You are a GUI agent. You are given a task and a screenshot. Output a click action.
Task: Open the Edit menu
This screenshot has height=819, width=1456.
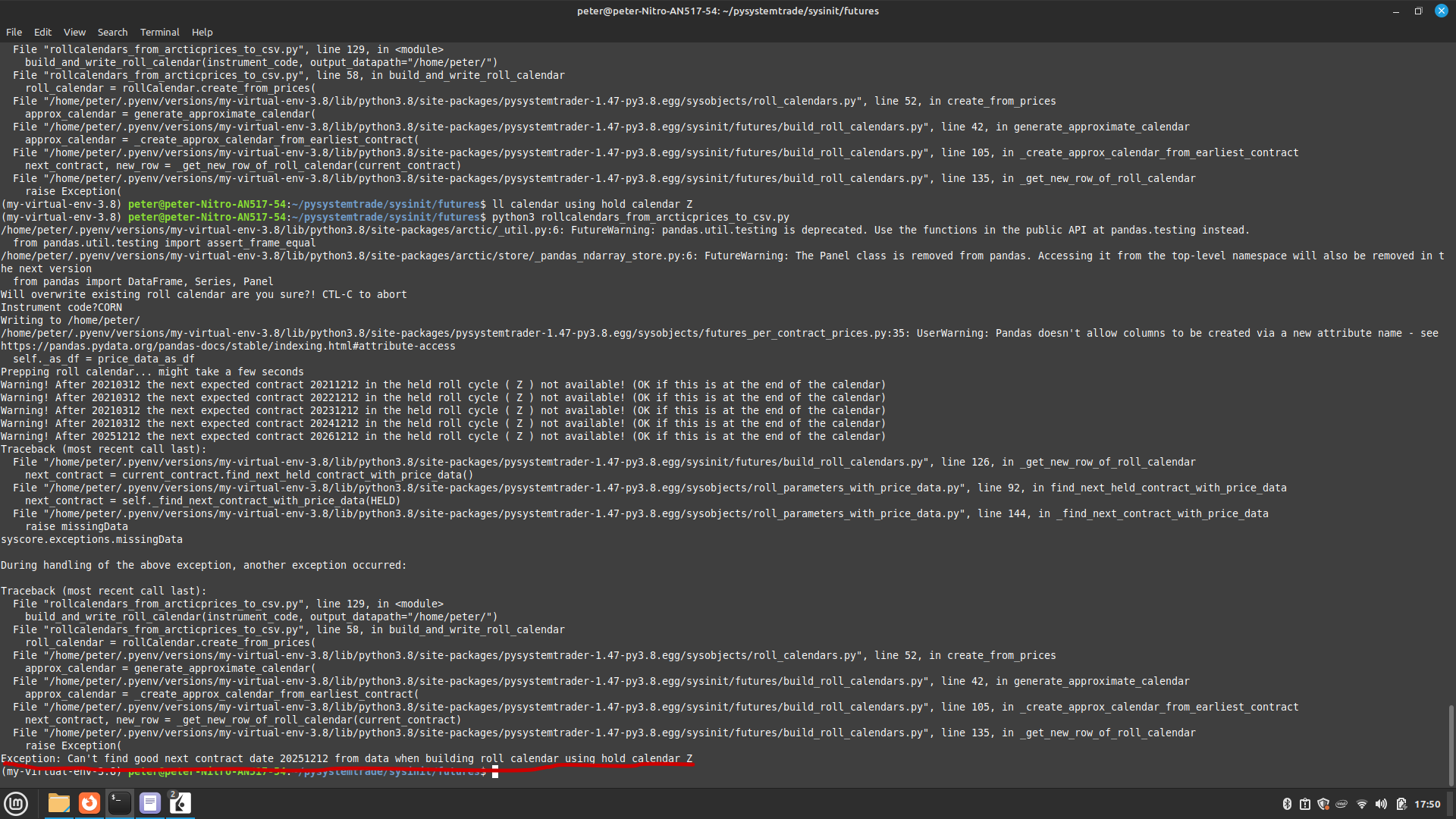42,32
